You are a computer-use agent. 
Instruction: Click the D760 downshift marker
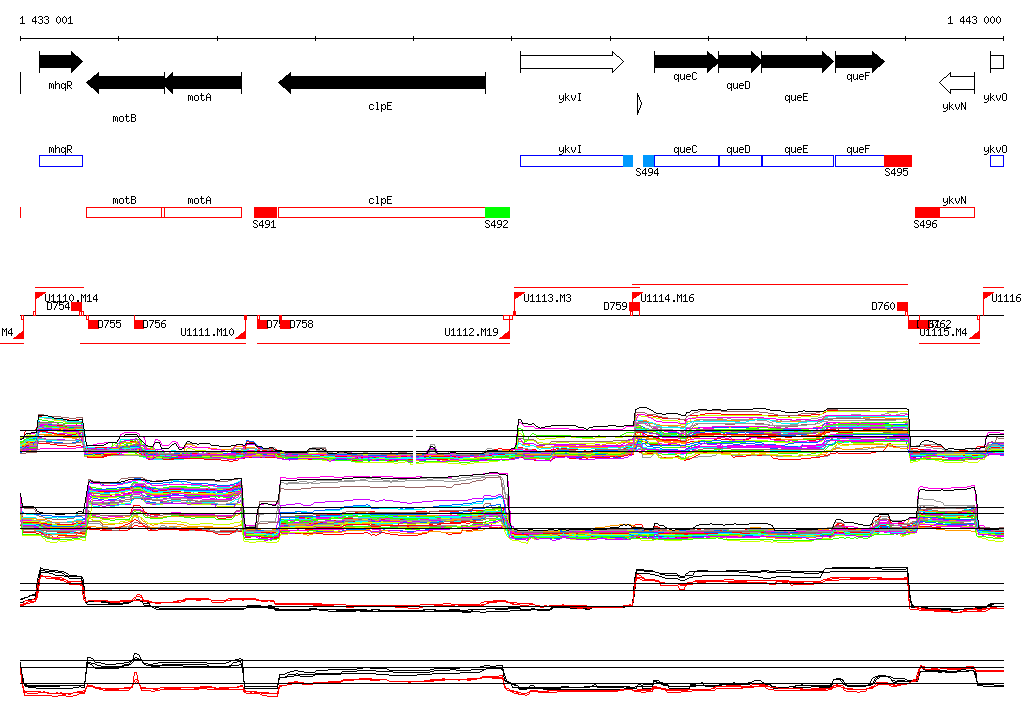pyautogui.click(x=903, y=306)
